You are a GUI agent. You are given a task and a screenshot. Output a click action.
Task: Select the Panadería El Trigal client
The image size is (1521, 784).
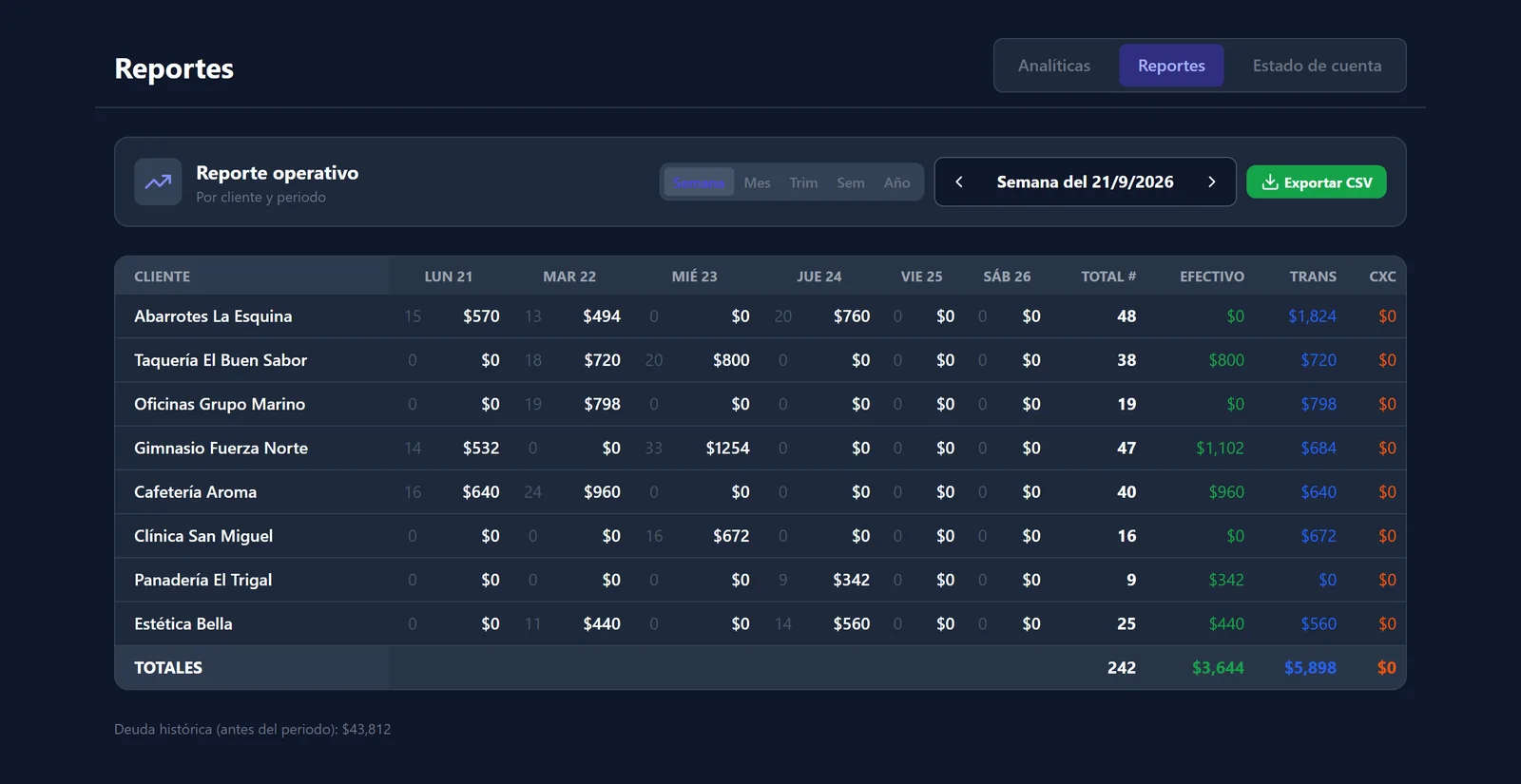point(202,580)
